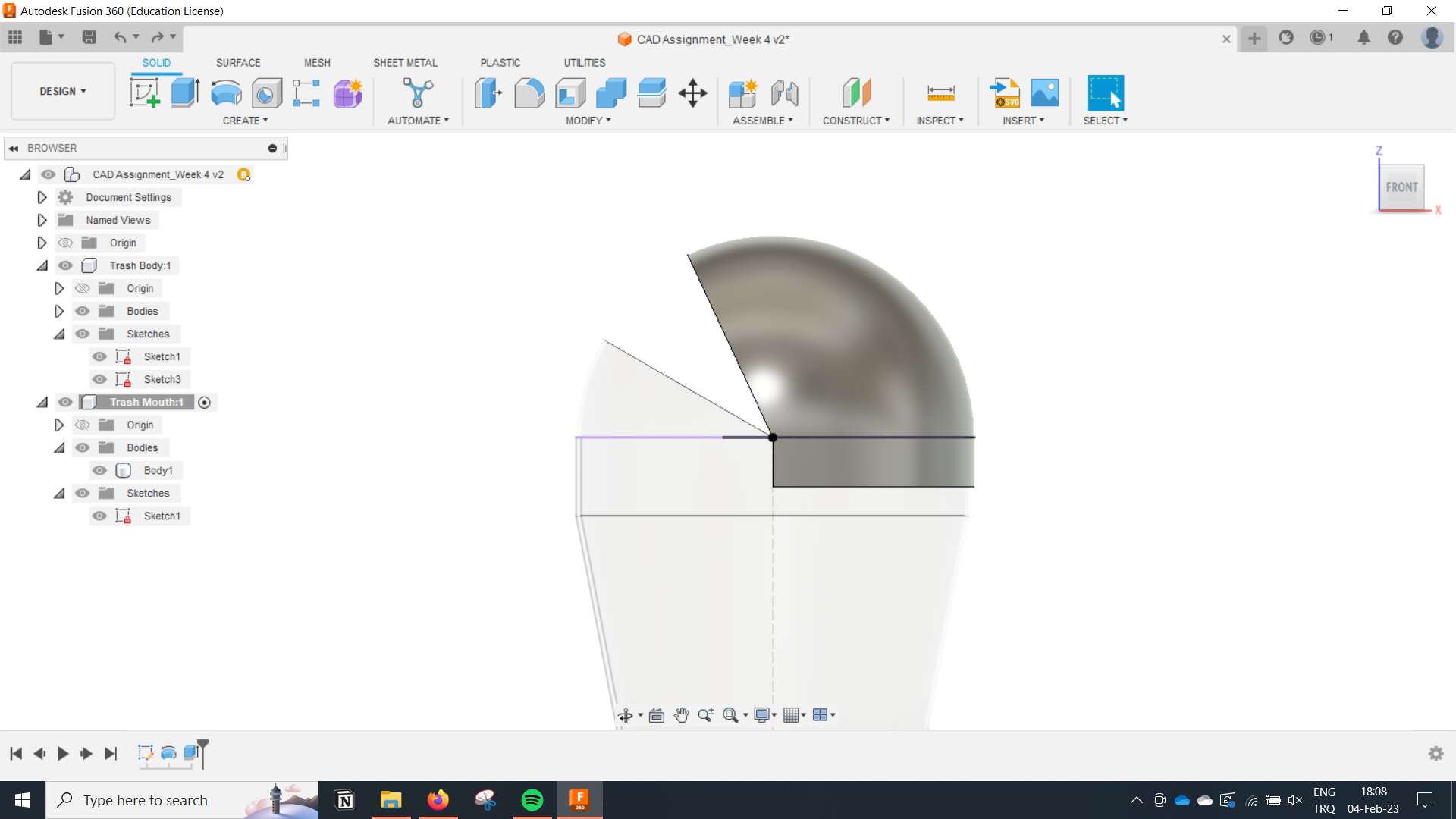1456x819 pixels.
Task: Open the INSPECT menu label
Action: click(x=940, y=121)
